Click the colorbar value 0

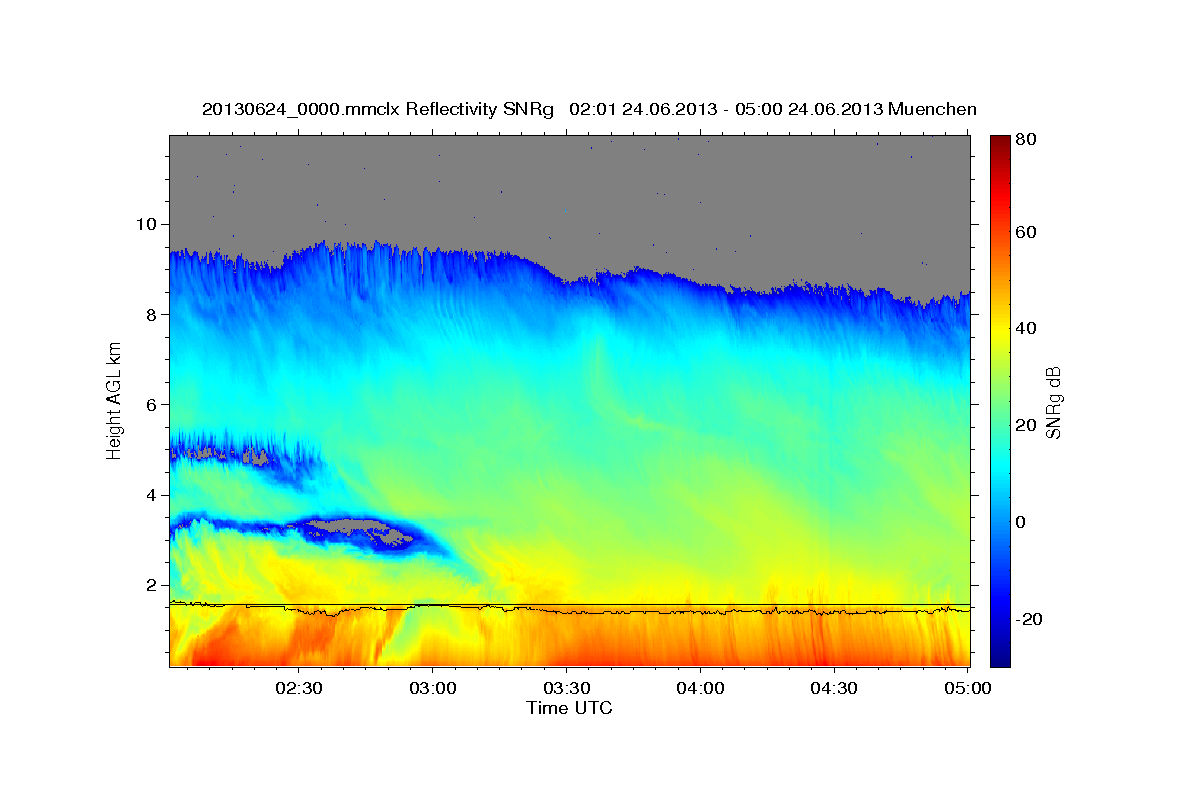coord(1022,522)
